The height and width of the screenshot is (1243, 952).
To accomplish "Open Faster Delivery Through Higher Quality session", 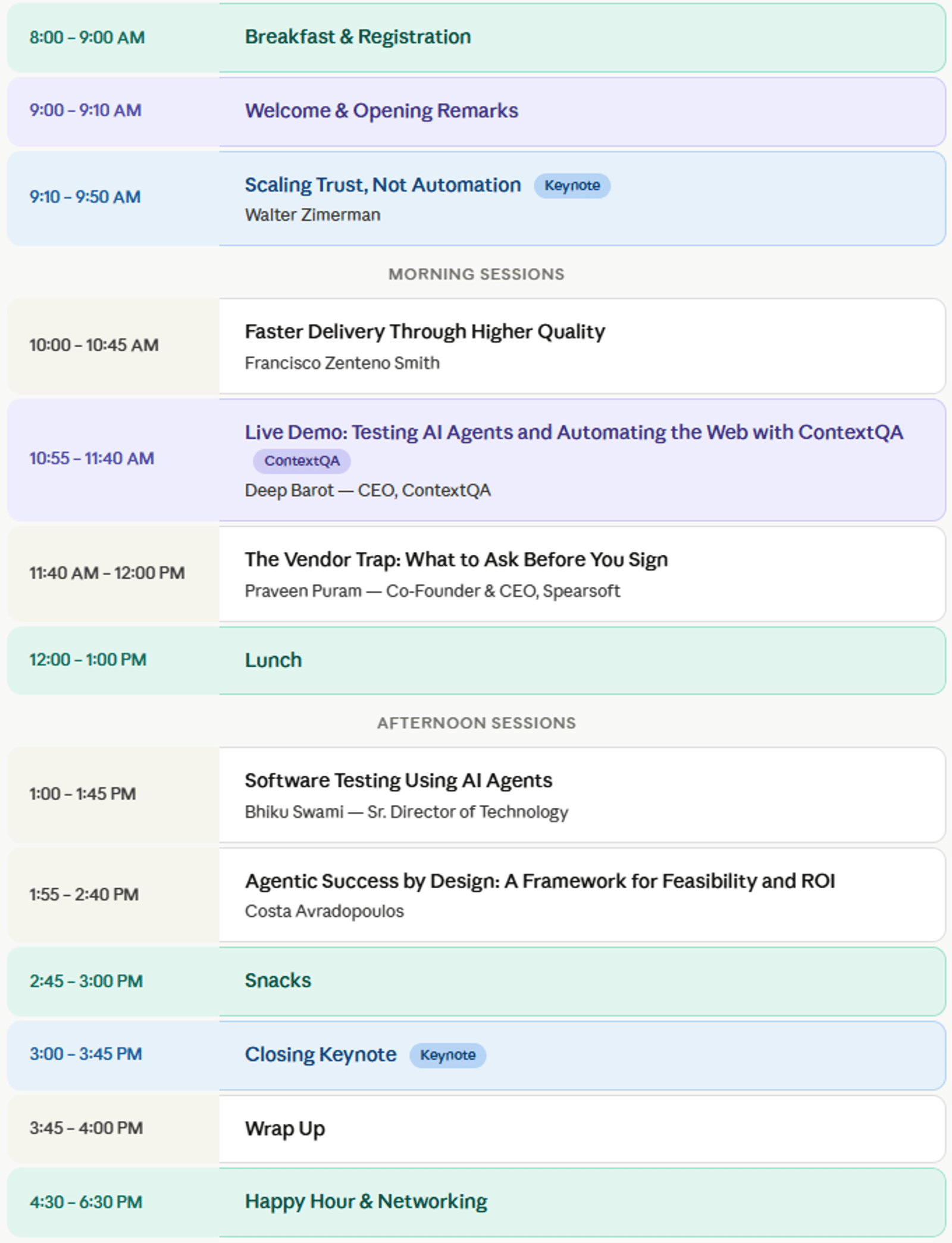I will tap(425, 332).
